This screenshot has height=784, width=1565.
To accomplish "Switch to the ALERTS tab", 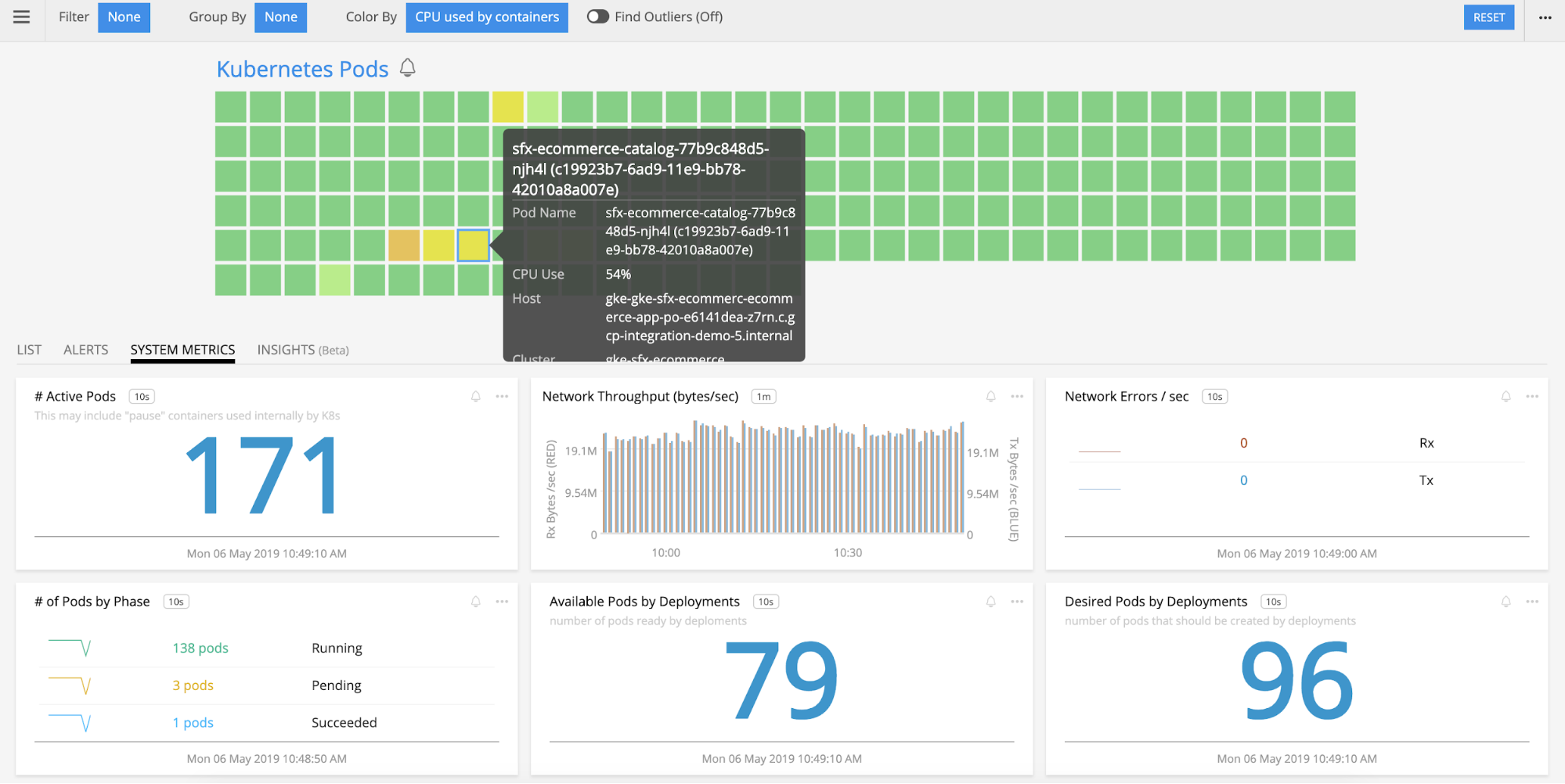I will click(x=86, y=350).
